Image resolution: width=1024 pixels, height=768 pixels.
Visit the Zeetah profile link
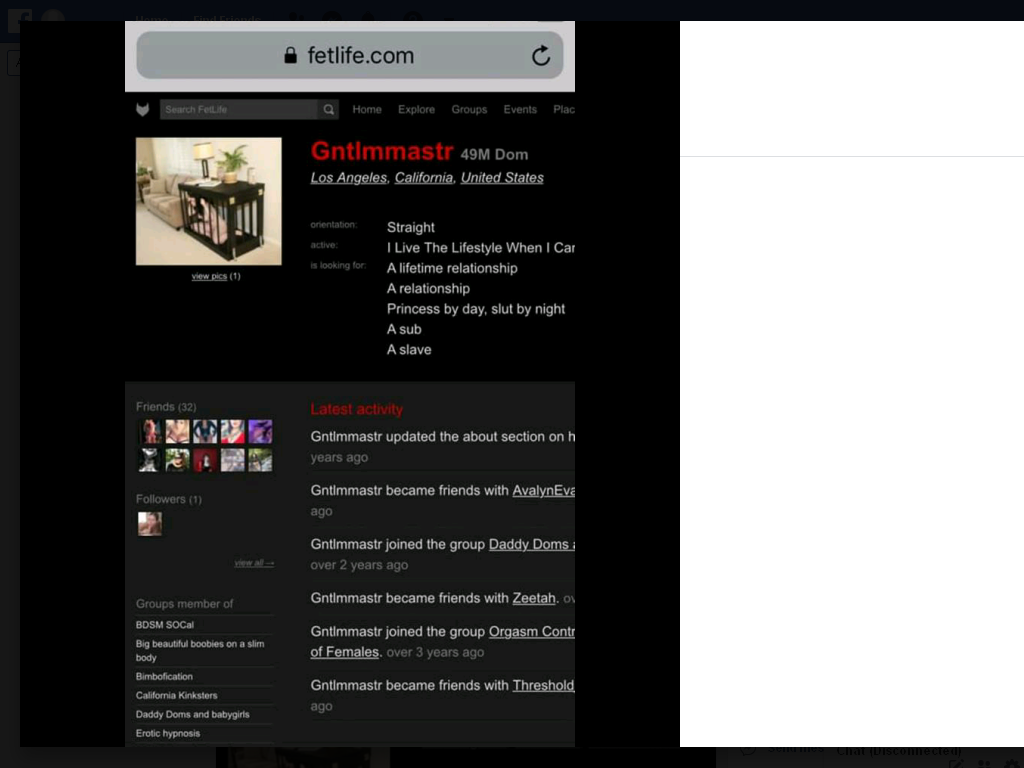pos(534,598)
